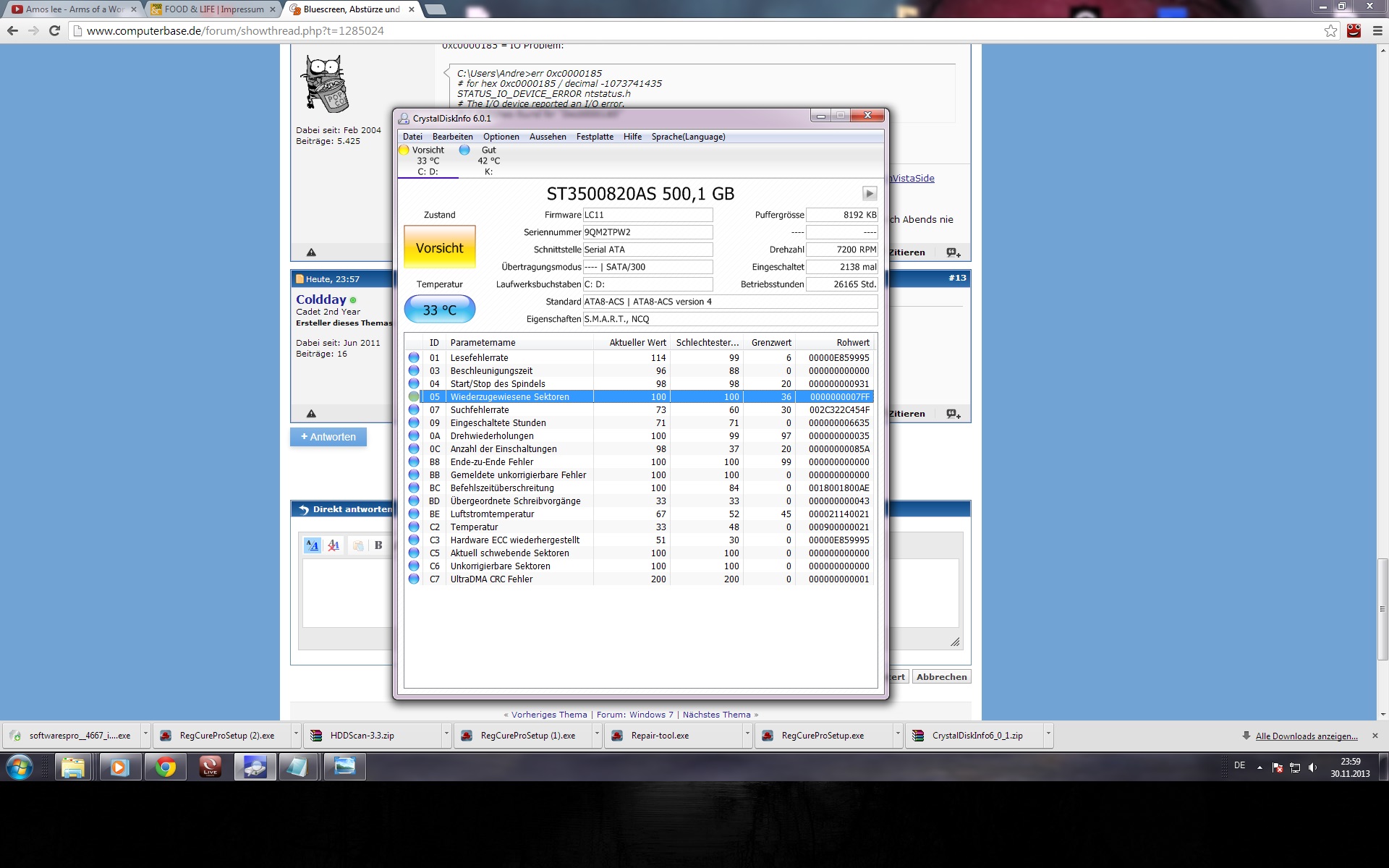This screenshot has height=868, width=1389.
Task: Open dropdown arrow next to the Repair-tool.exe download
Action: coord(747,735)
